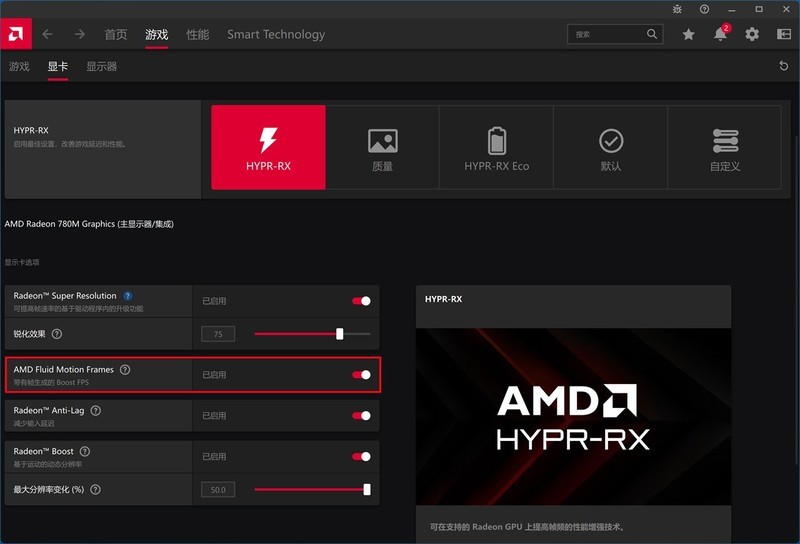Viewport: 800px width, 544px height.
Task: Click the 显示卡选项 section heading
Action: point(22,262)
